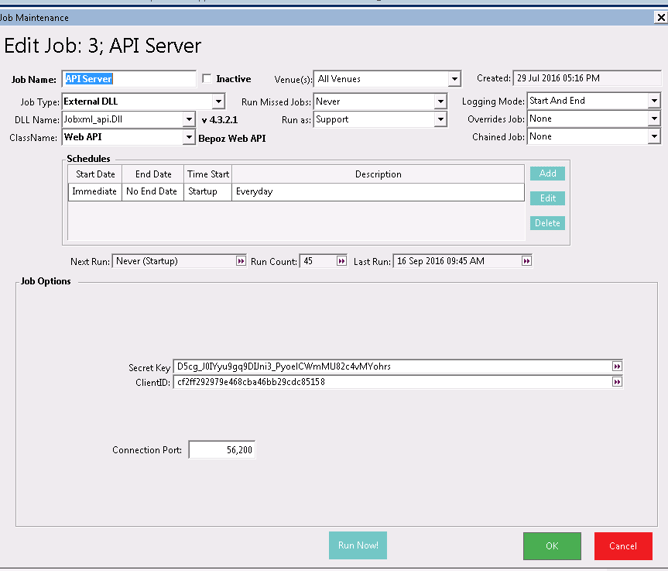Open the ClassName Web API dropdown
The image size is (668, 571).
[190, 137]
